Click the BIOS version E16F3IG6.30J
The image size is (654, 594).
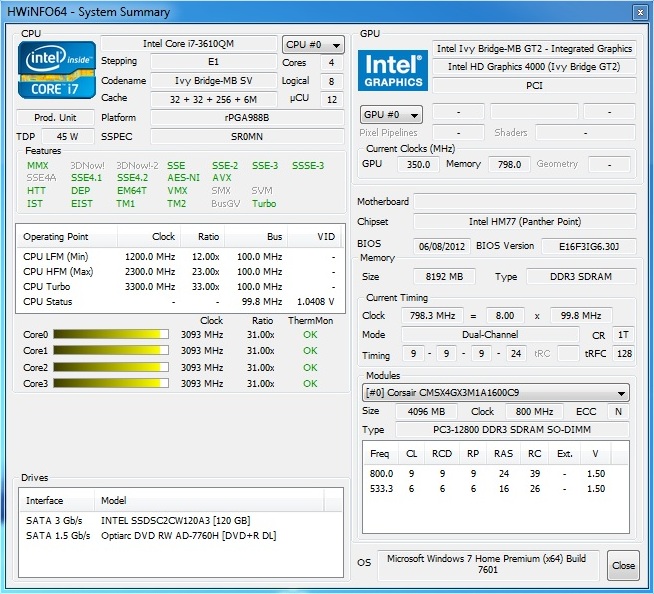589,246
